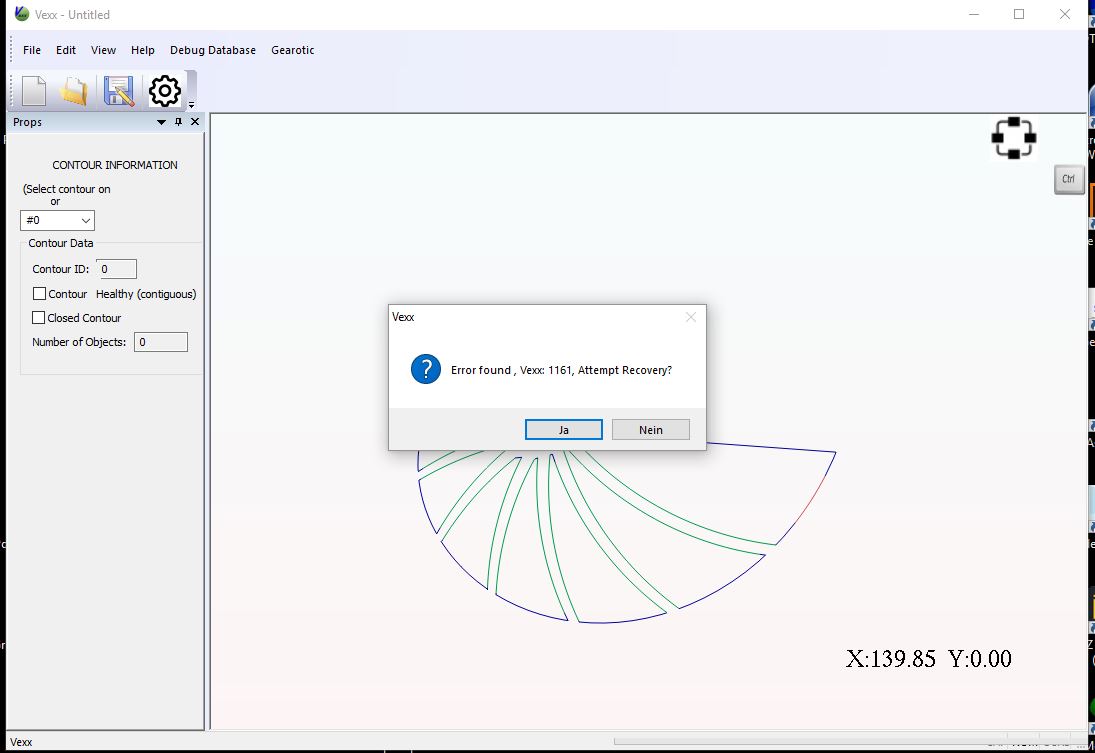The image size is (1095, 753).
Task: Close the Props panel
Action: [195, 122]
